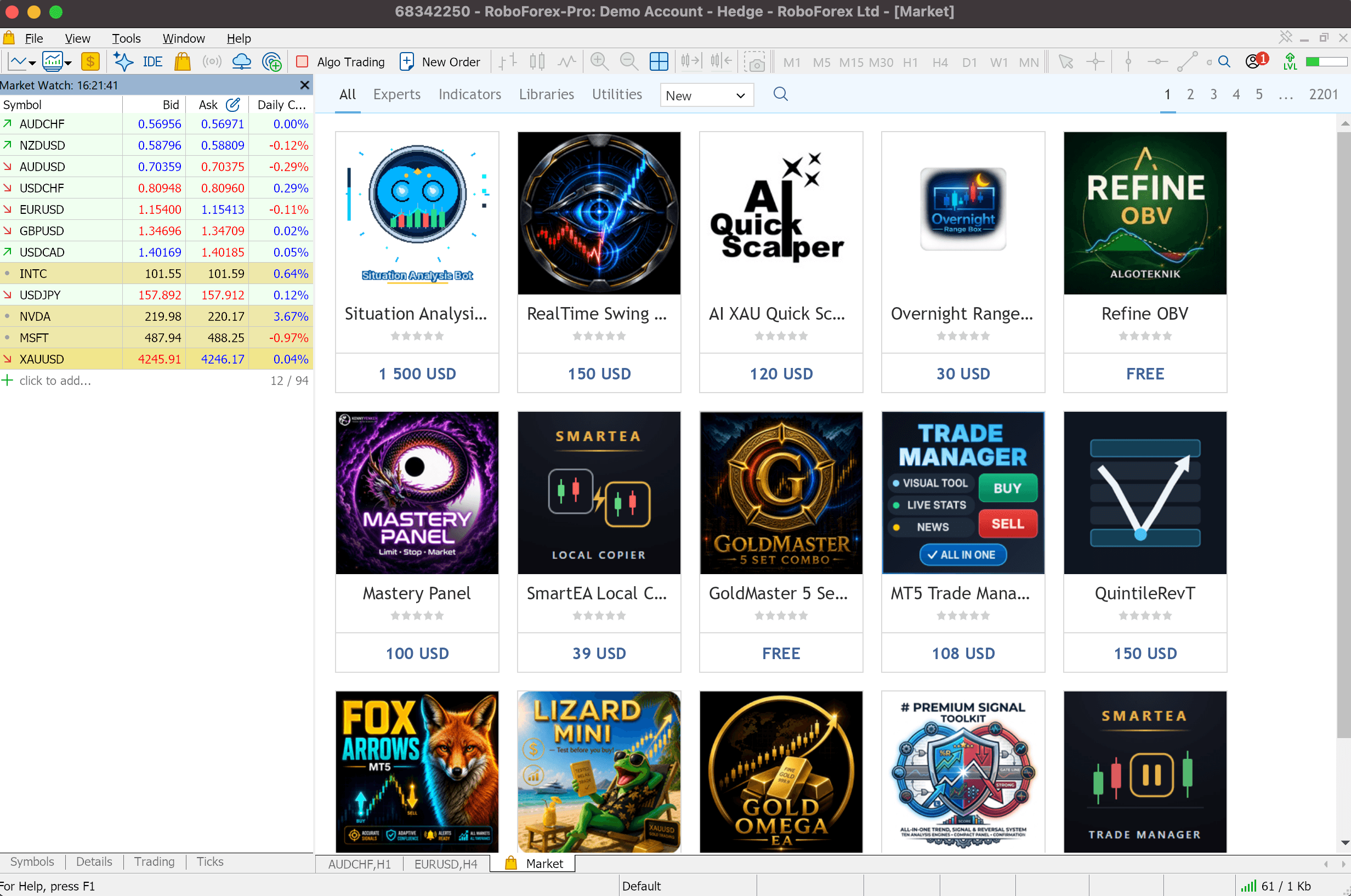Click the chart screenshot camera icon
This screenshot has height=896, width=1351.
pyautogui.click(x=756, y=62)
